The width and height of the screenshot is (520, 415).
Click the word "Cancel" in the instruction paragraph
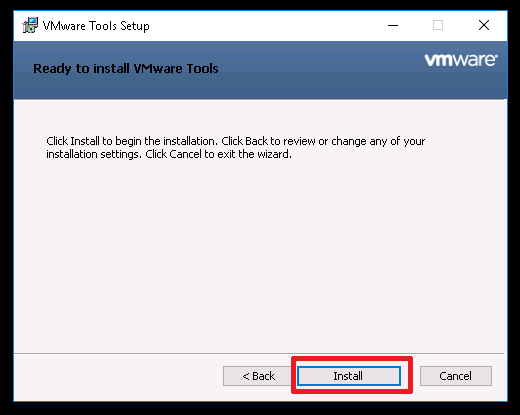[185, 154]
